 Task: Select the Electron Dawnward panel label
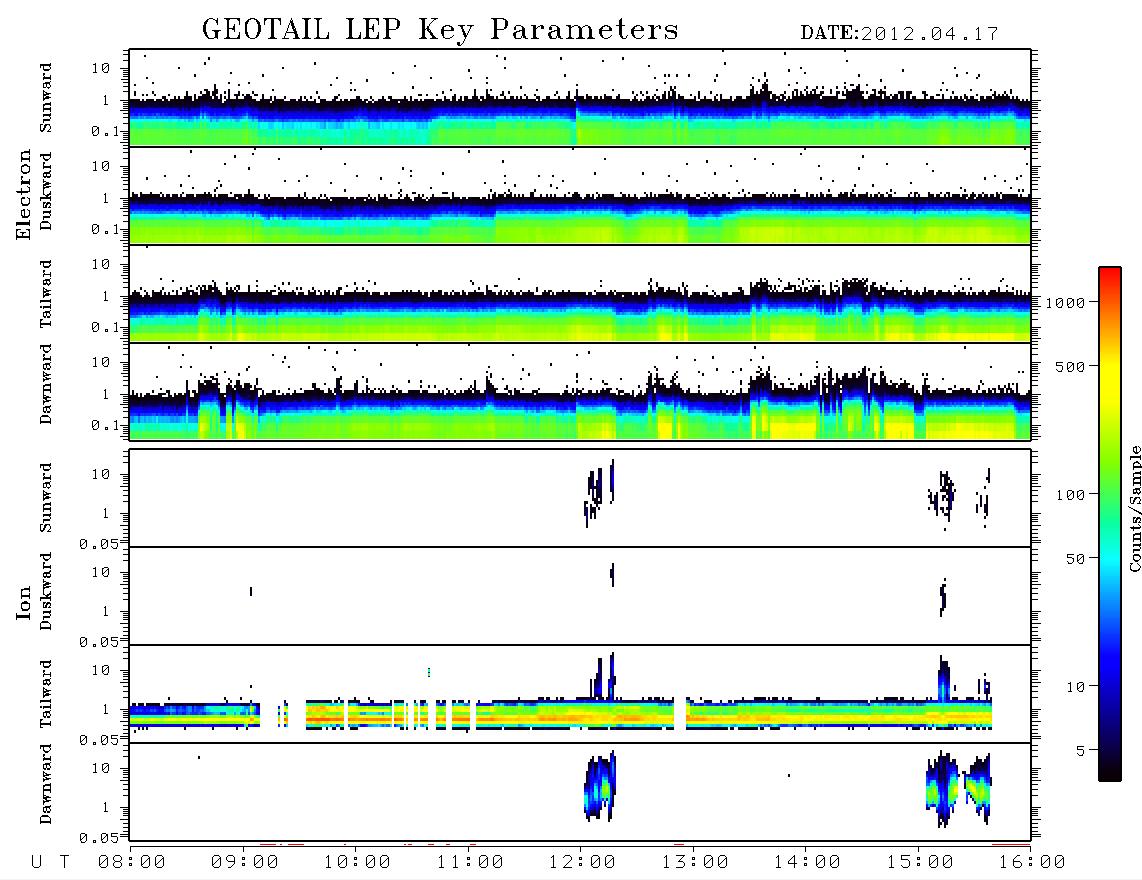[x=46, y=384]
